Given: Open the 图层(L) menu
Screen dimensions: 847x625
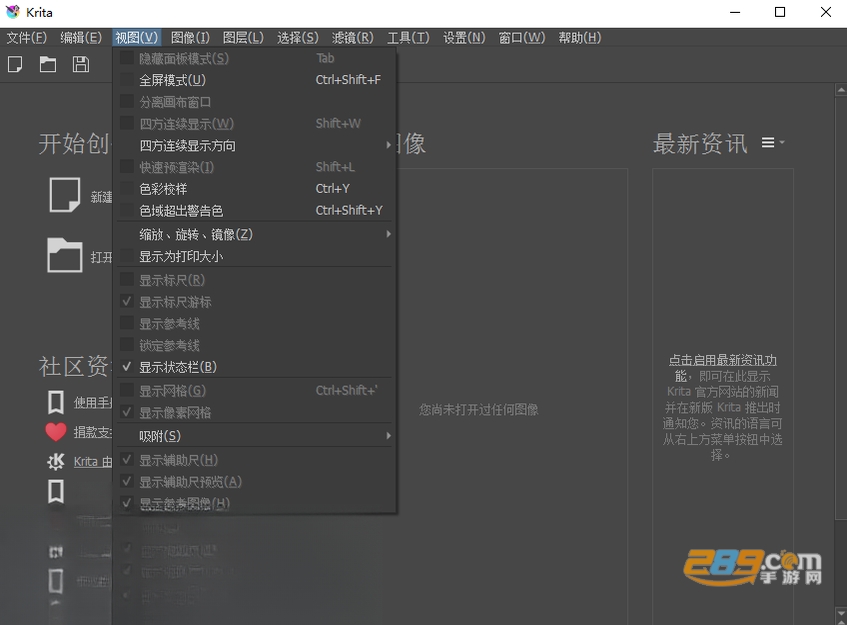Looking at the screenshot, I should [243, 38].
